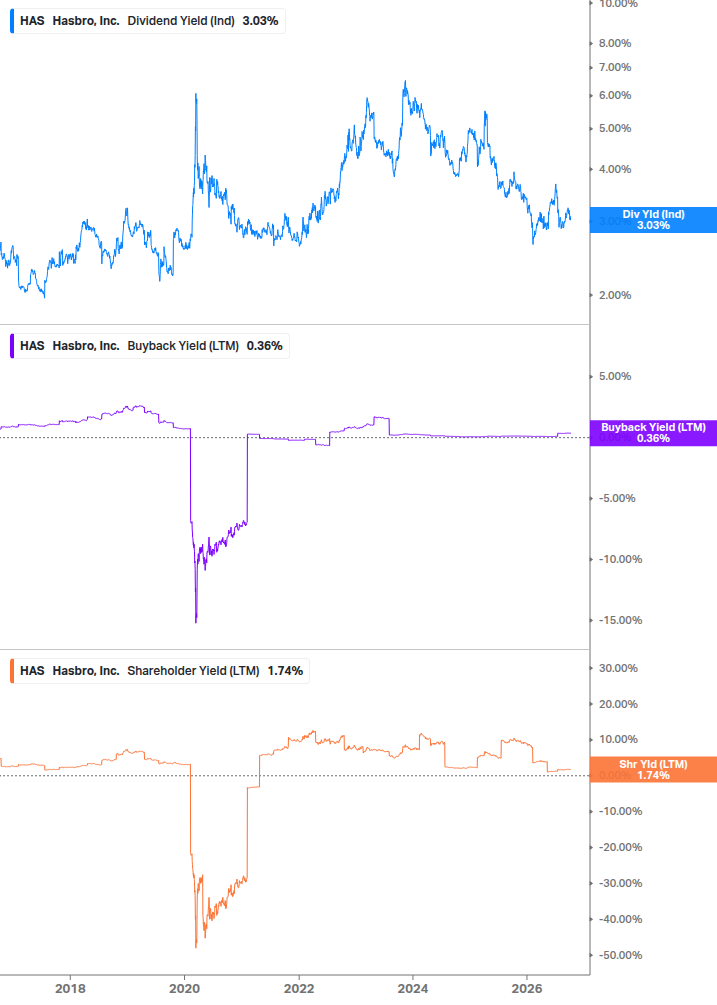Screen dimensions: 717x1005
Task: Click the Shareholder Yield (LTM) legend label
Action: (194, 671)
